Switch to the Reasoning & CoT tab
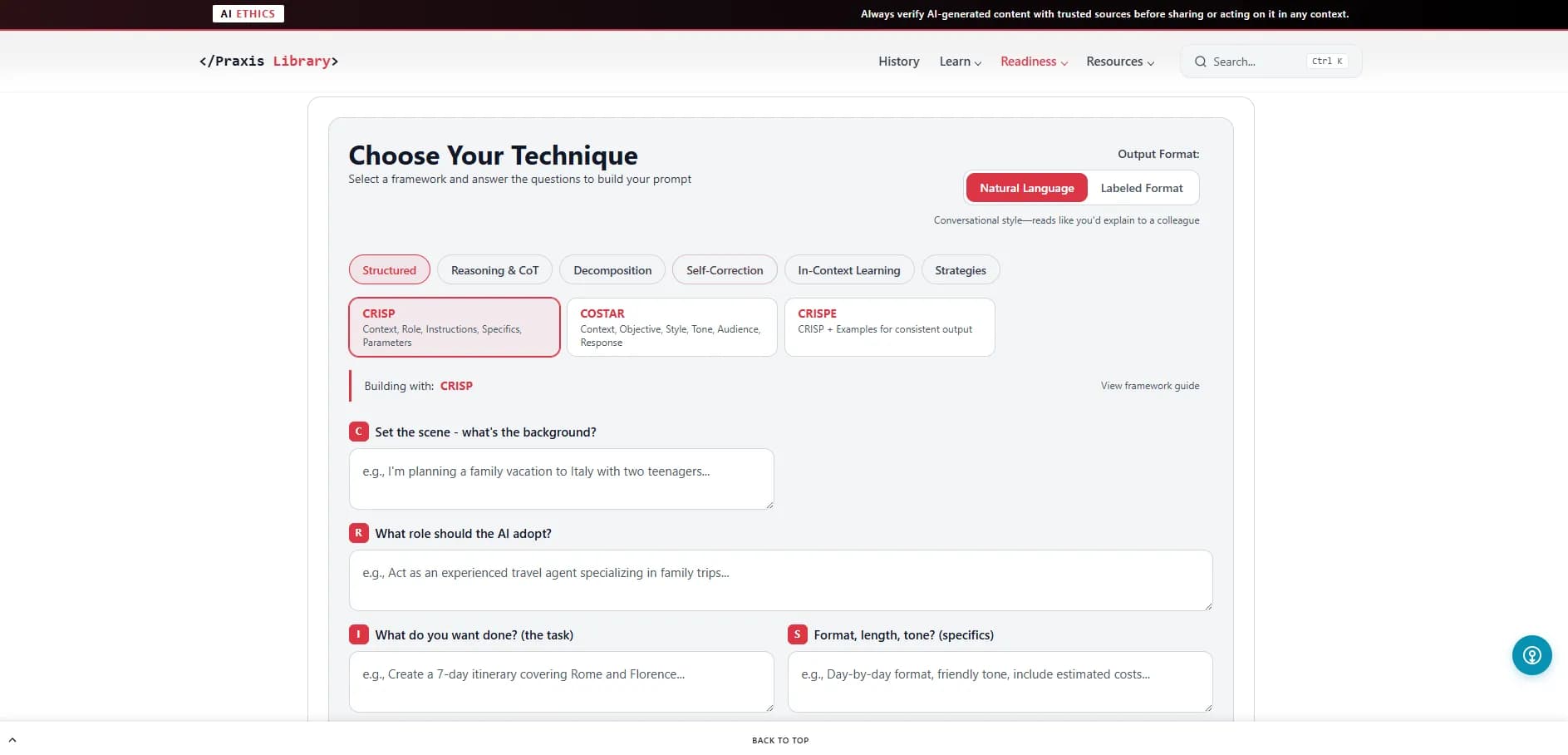 [494, 270]
